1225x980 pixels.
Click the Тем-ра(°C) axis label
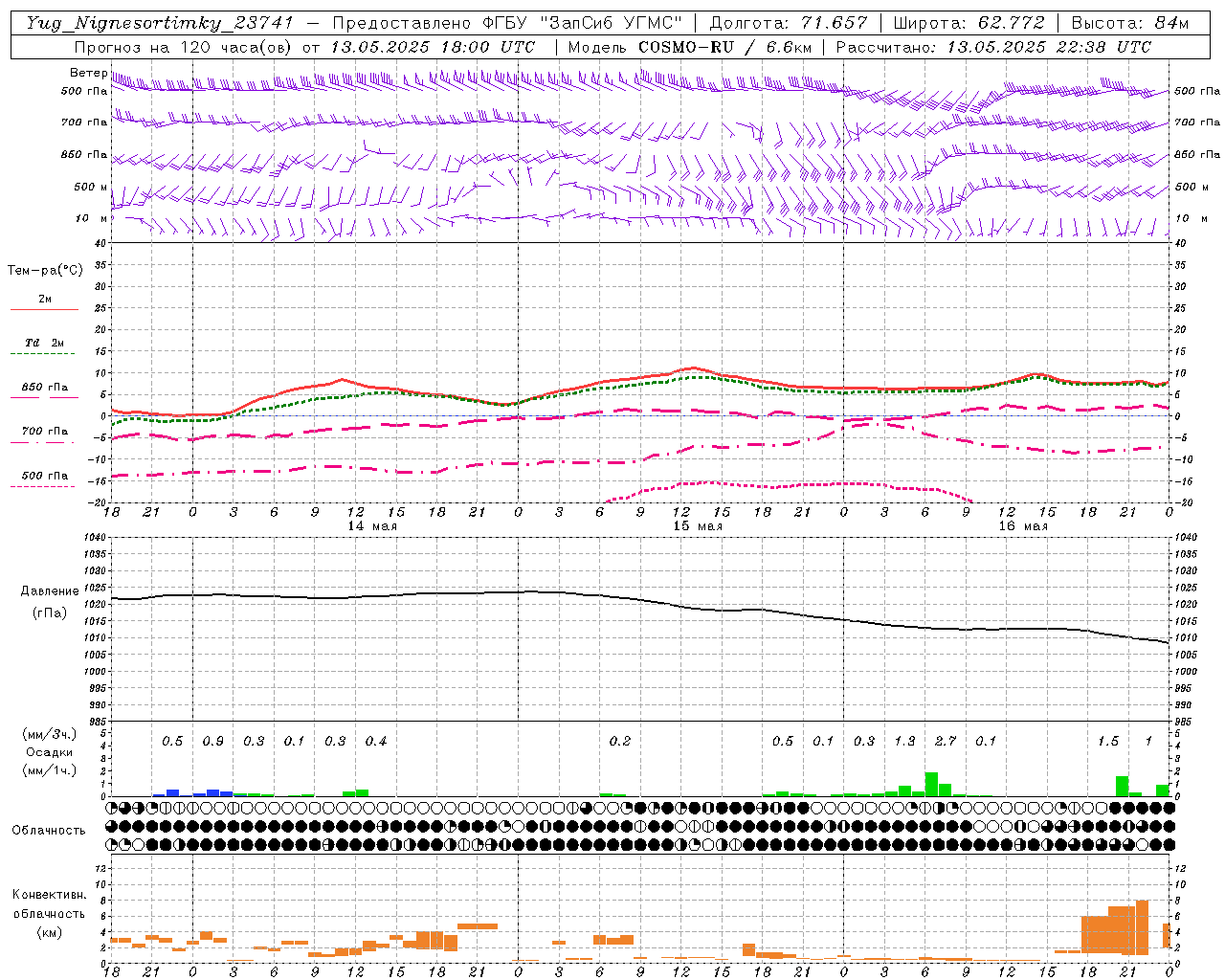45,271
